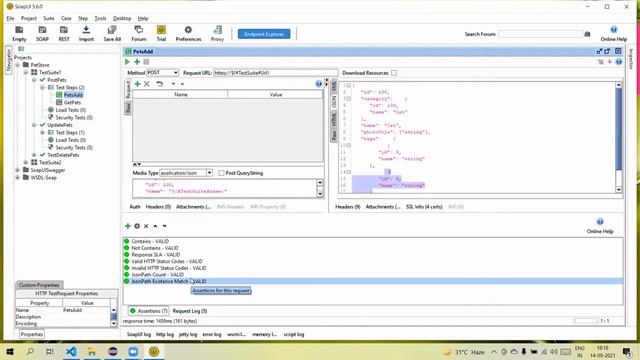640x360 pixels.
Task: Click the Proxy toolbar icon
Action: pos(217,33)
